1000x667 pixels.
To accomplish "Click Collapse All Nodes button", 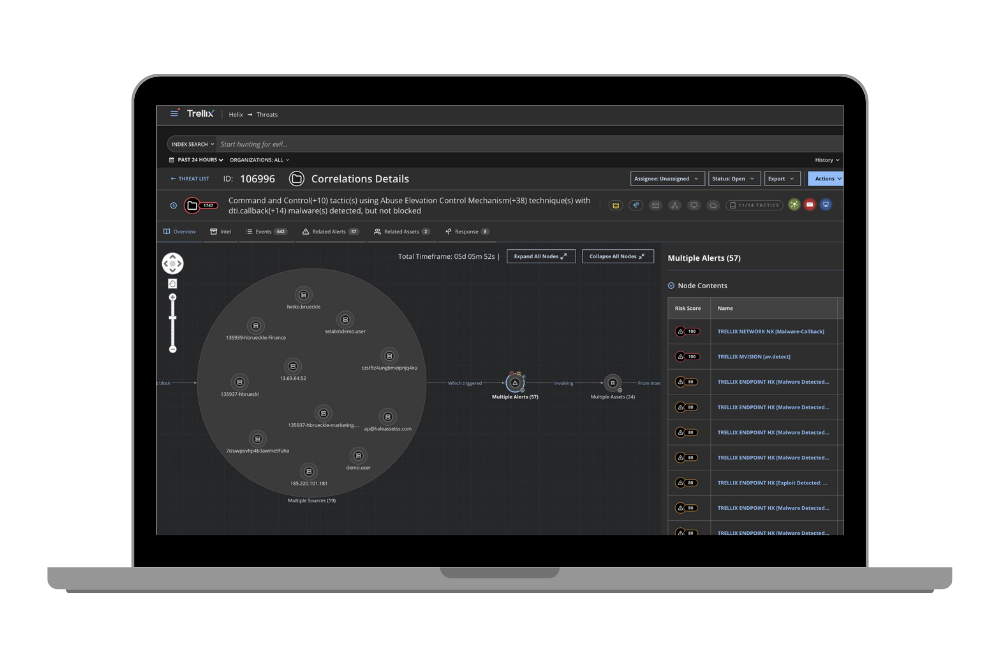I will pyautogui.click(x=617, y=256).
